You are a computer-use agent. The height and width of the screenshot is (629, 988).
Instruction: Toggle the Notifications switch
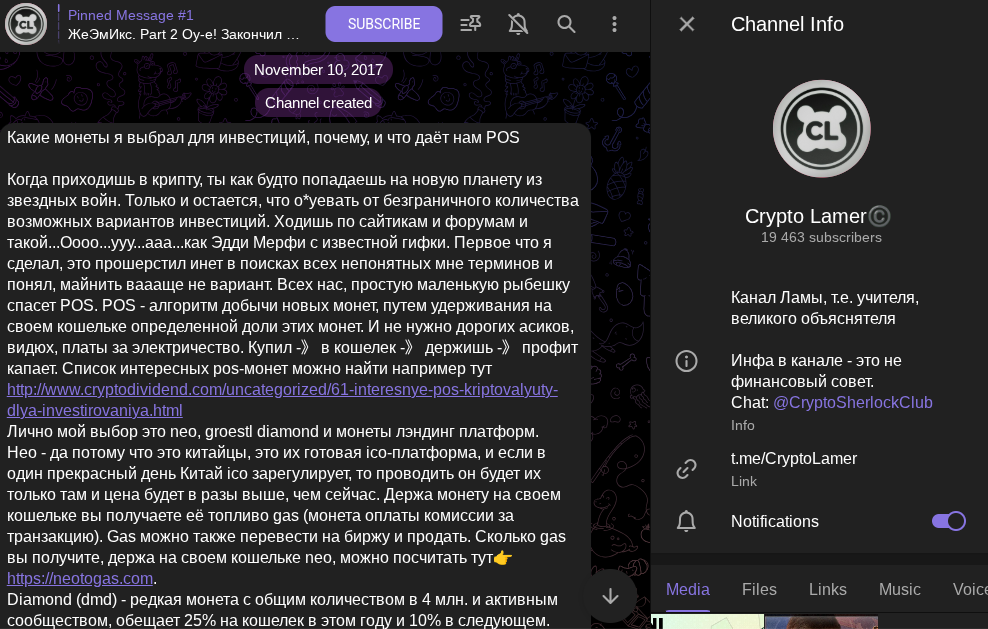click(x=948, y=521)
